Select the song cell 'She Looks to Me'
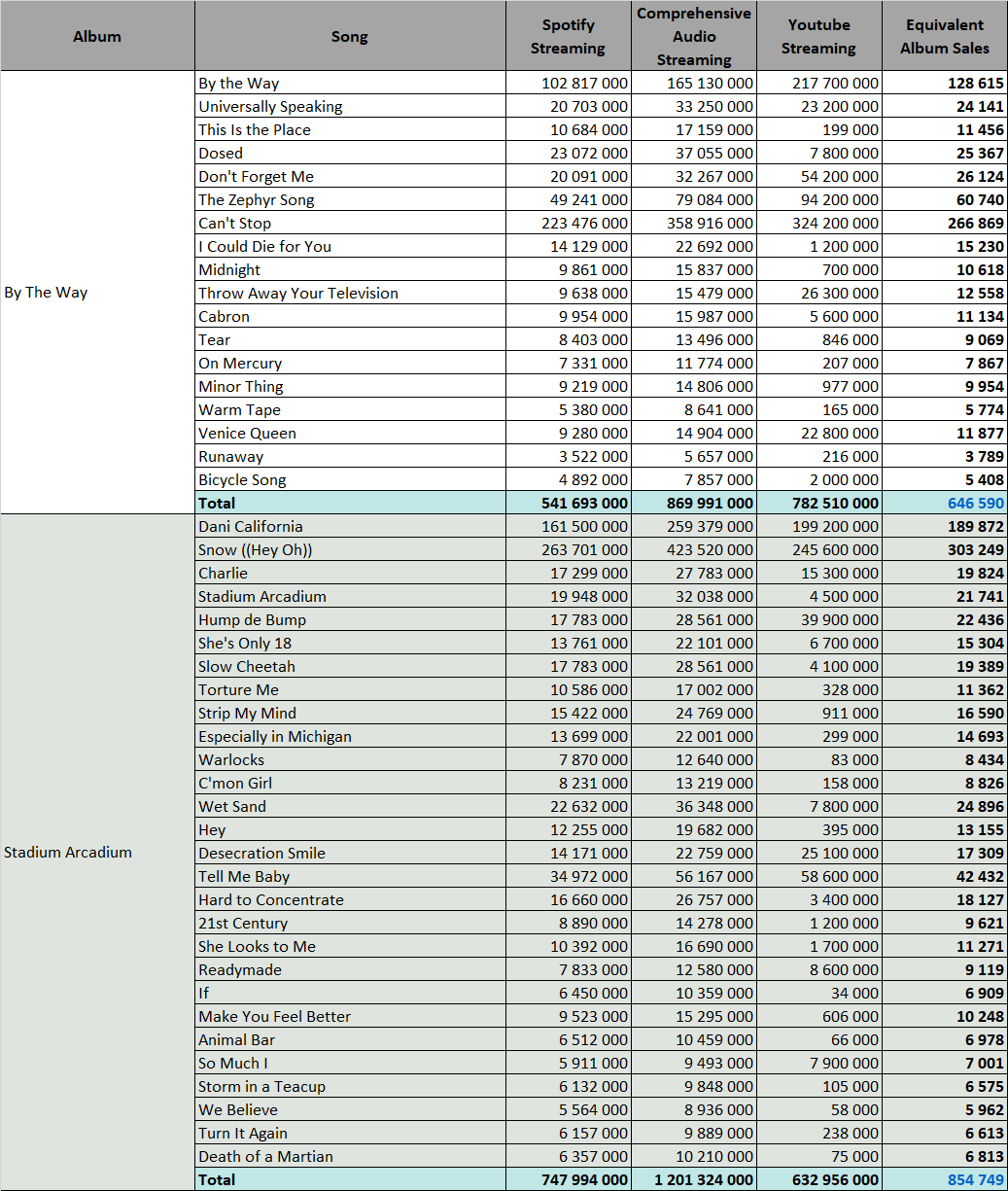Viewport: 1008px width, 1191px height. 350,946
